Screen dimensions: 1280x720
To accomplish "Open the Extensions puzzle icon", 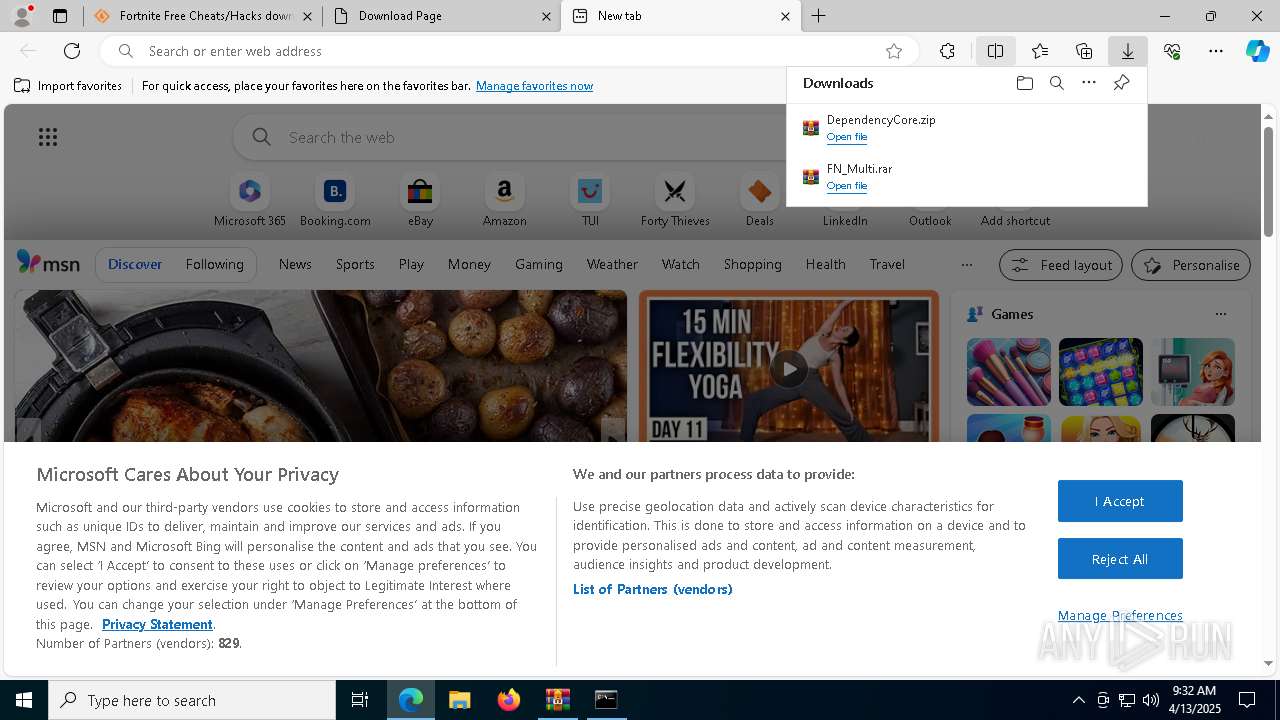I will pos(948,51).
